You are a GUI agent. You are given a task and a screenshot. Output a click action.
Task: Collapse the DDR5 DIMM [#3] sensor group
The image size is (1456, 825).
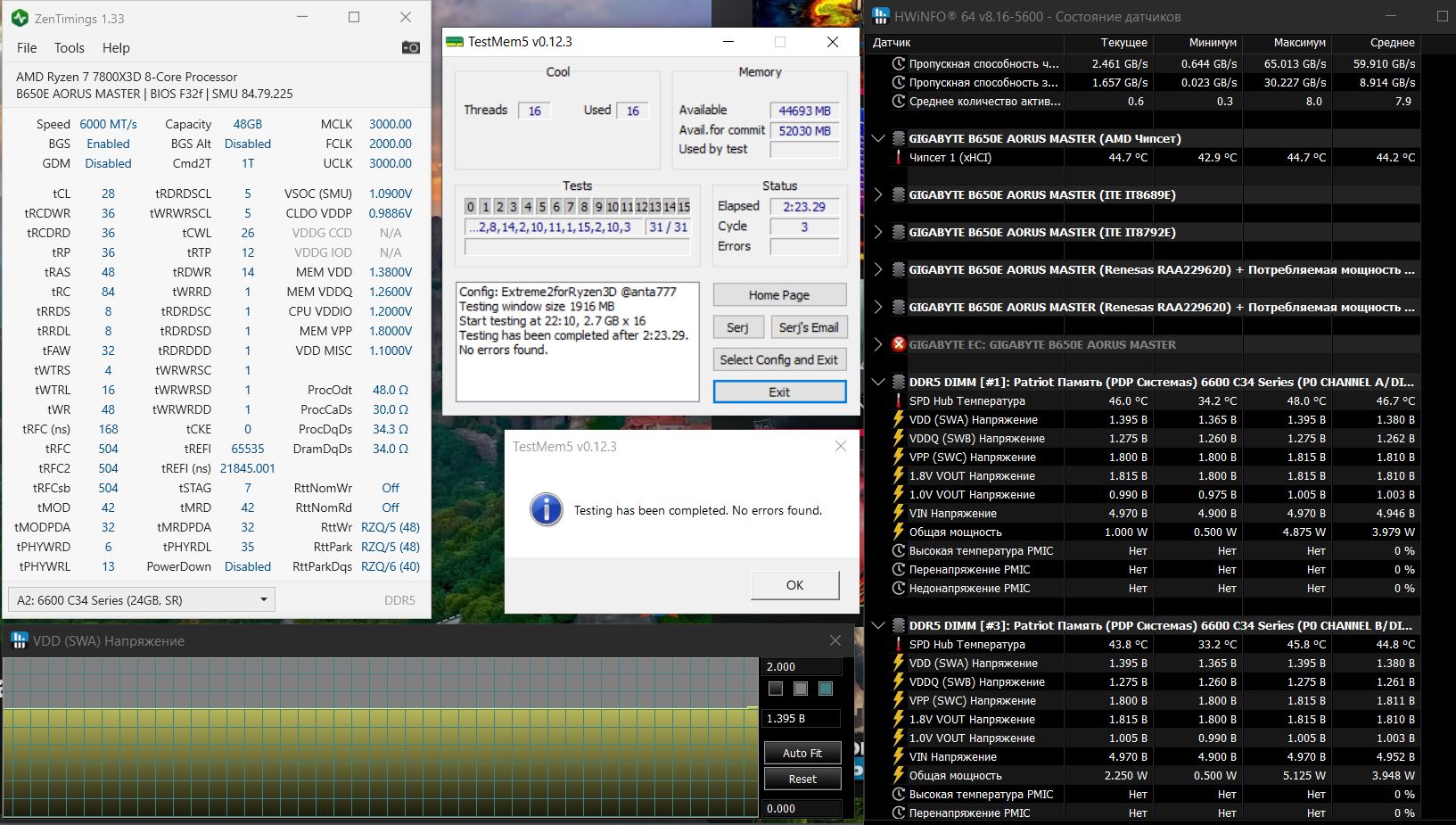click(x=878, y=625)
